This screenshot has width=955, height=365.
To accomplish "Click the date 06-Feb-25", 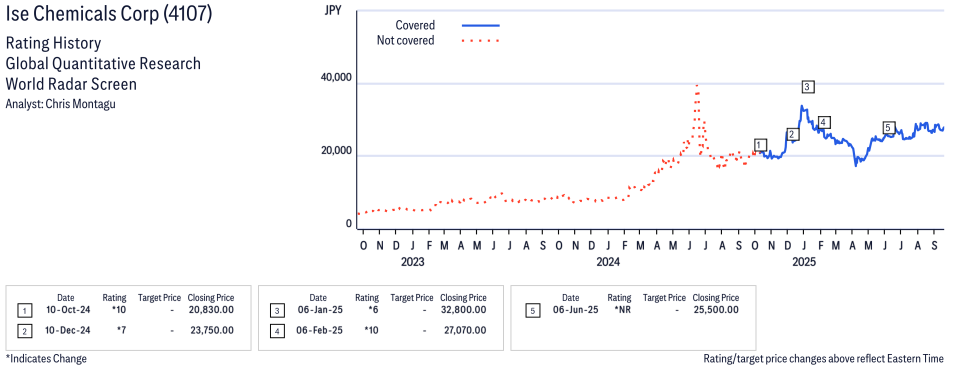I will (x=319, y=330).
